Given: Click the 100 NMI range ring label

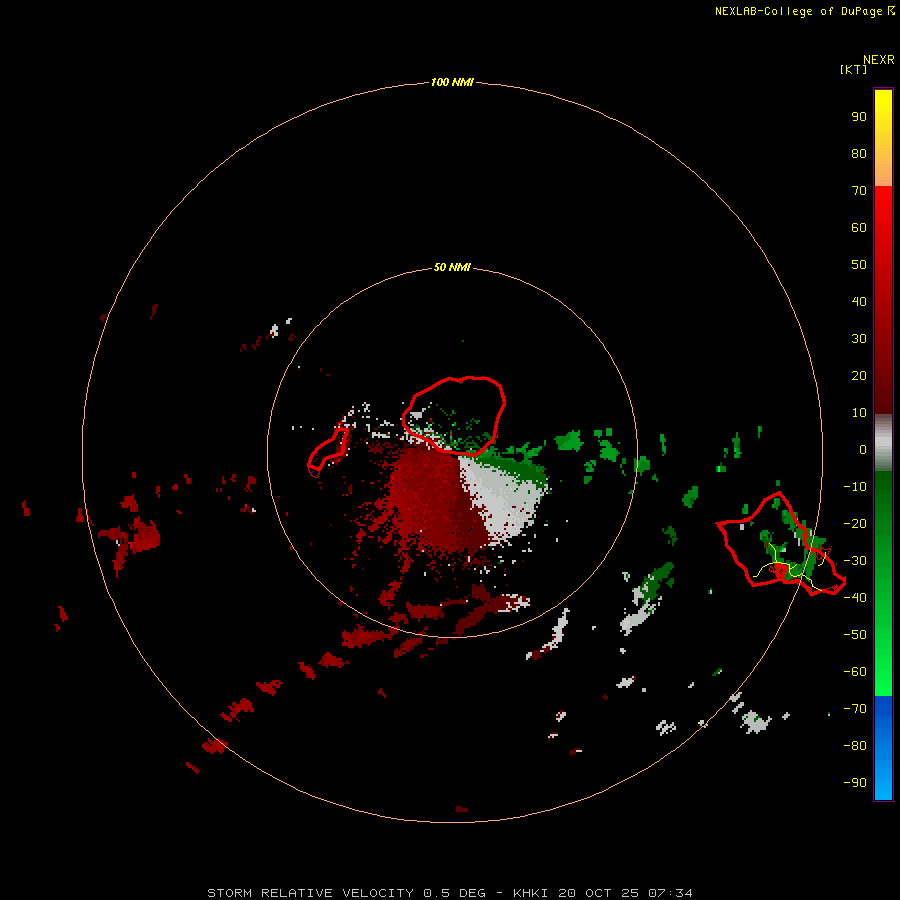Looking at the screenshot, I should [x=452, y=82].
